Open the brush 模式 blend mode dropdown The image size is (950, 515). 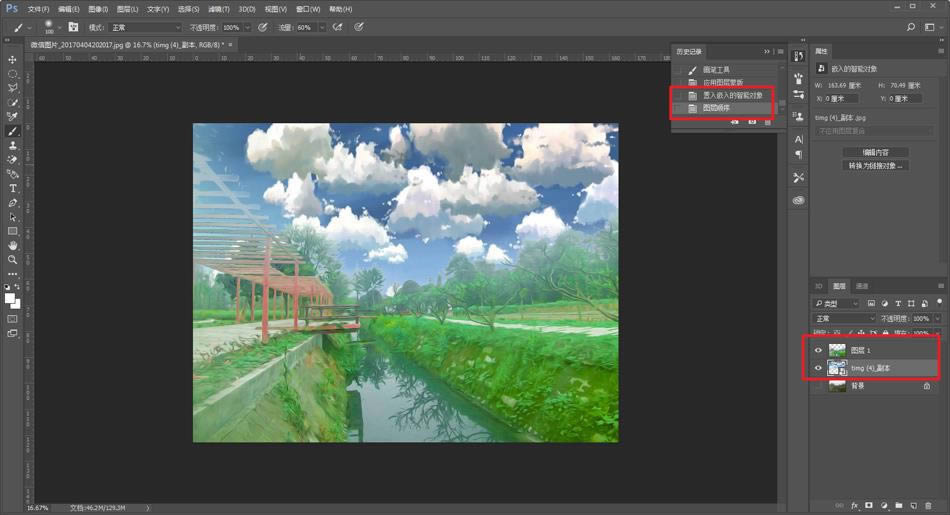pos(146,28)
